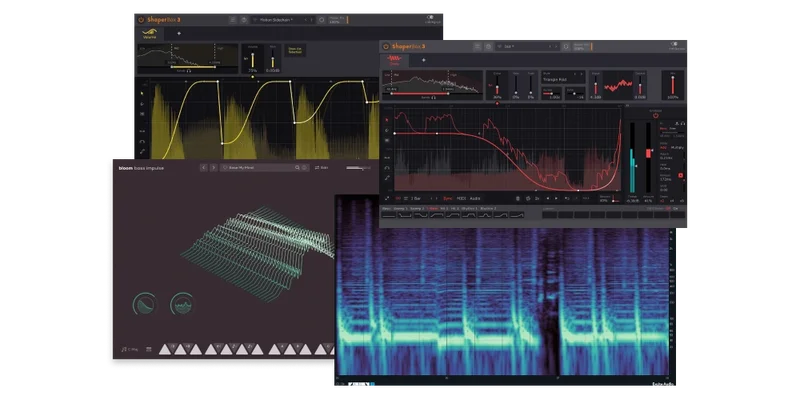
Task: Adjust the red Drive amount slider
Action: click(x=497, y=84)
